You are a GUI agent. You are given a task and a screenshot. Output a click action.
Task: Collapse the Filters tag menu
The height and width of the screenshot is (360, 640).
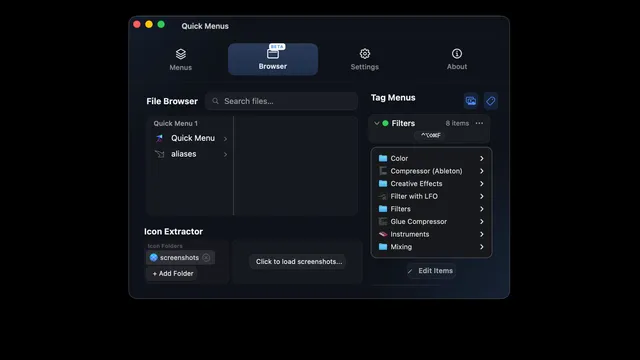pyautogui.click(x=377, y=123)
